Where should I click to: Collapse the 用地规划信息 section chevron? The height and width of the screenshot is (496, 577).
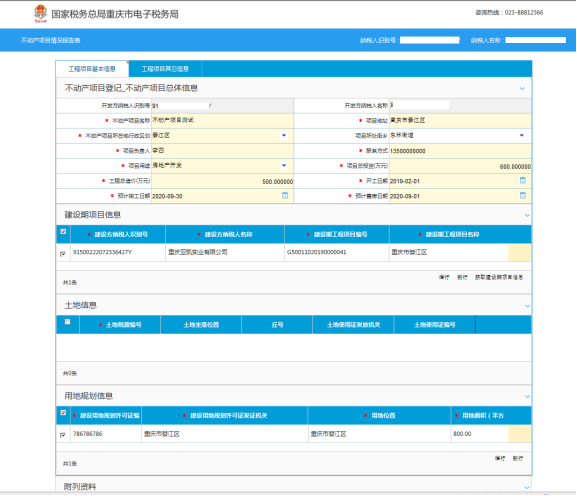click(527, 396)
